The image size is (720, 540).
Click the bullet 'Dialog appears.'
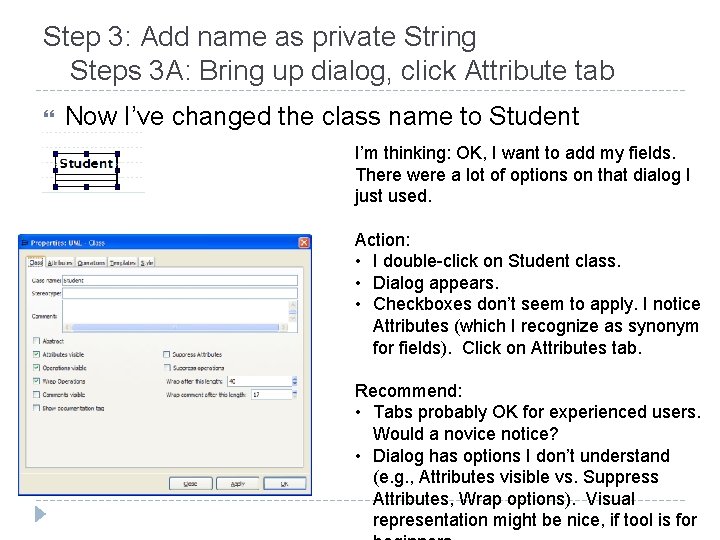[435, 283]
